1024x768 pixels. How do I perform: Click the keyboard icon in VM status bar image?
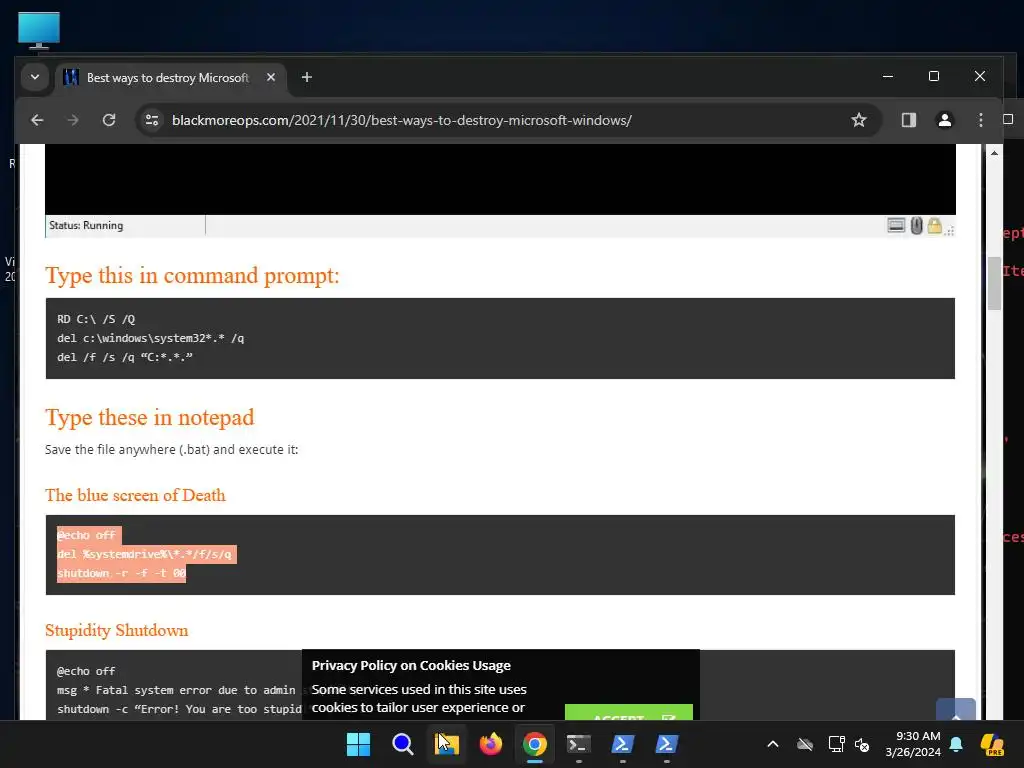click(896, 226)
